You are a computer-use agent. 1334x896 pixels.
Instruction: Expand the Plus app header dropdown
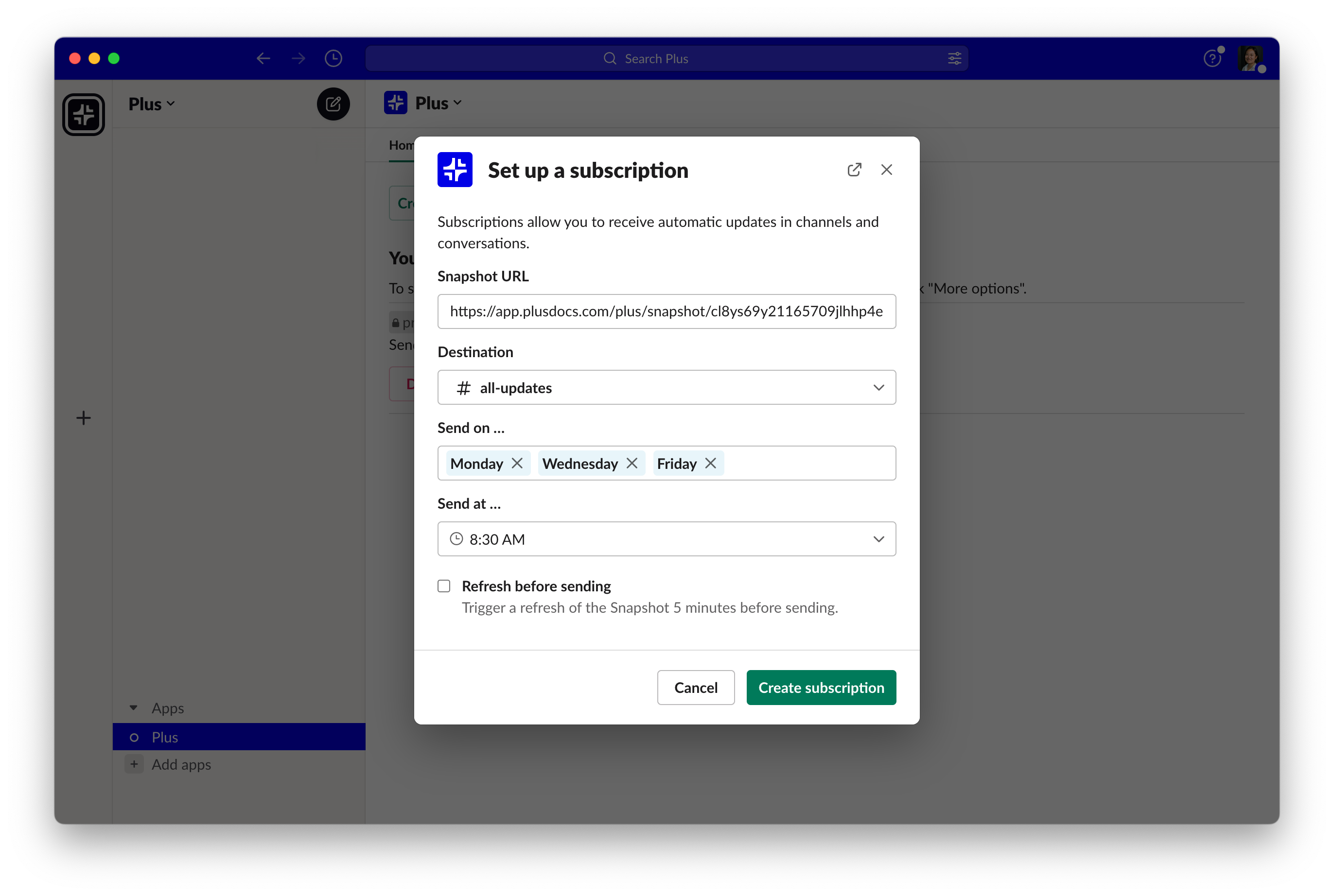[x=439, y=103]
